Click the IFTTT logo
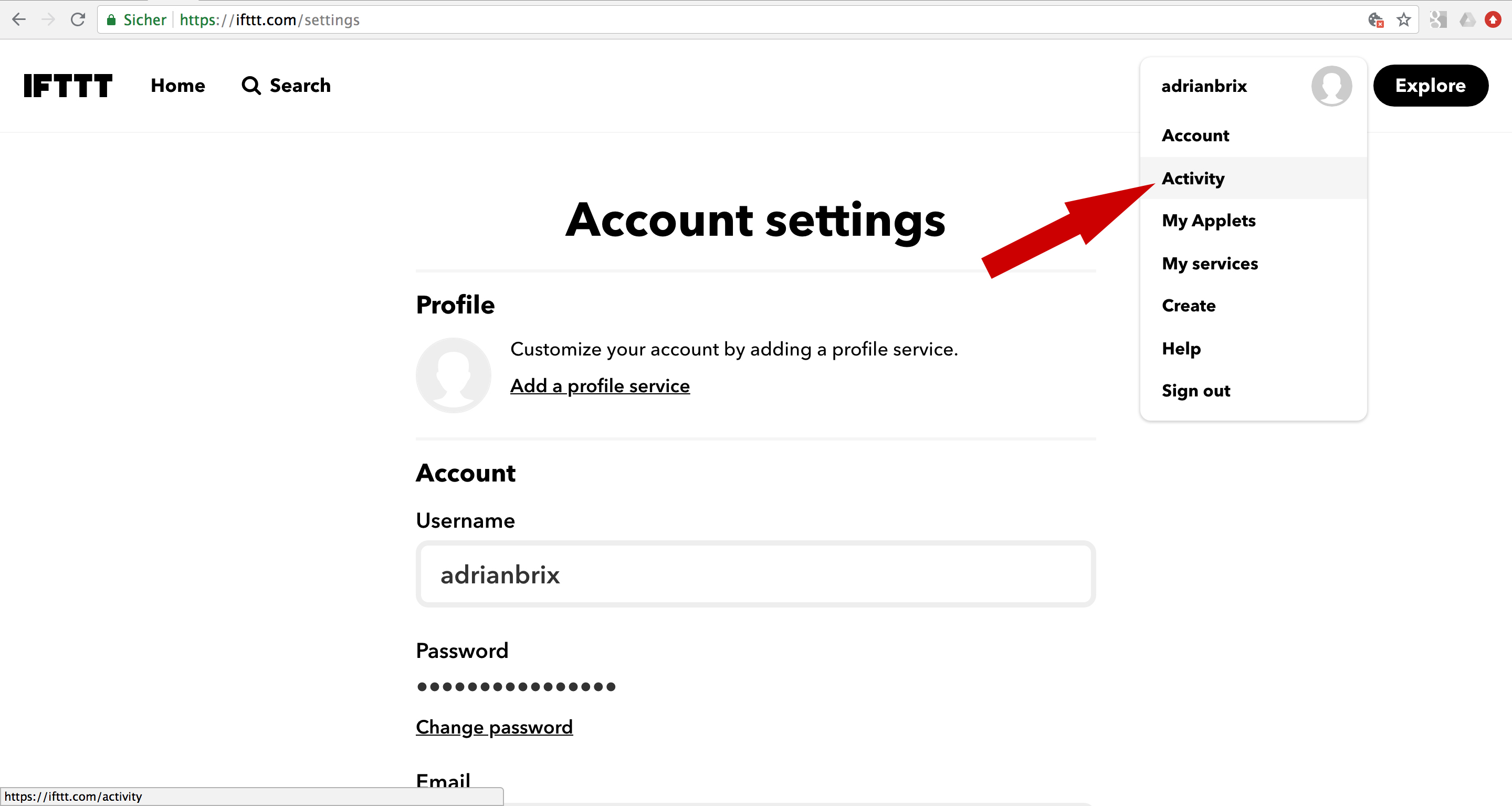This screenshot has height=806, width=1512. [x=68, y=86]
